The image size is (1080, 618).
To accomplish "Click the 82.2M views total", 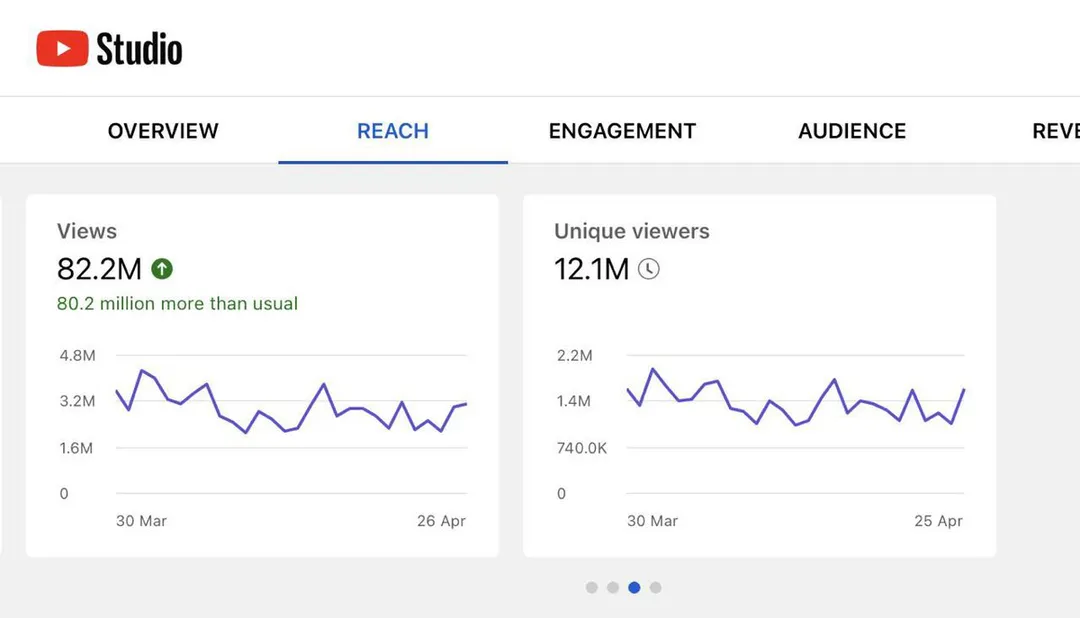I will click(99, 269).
